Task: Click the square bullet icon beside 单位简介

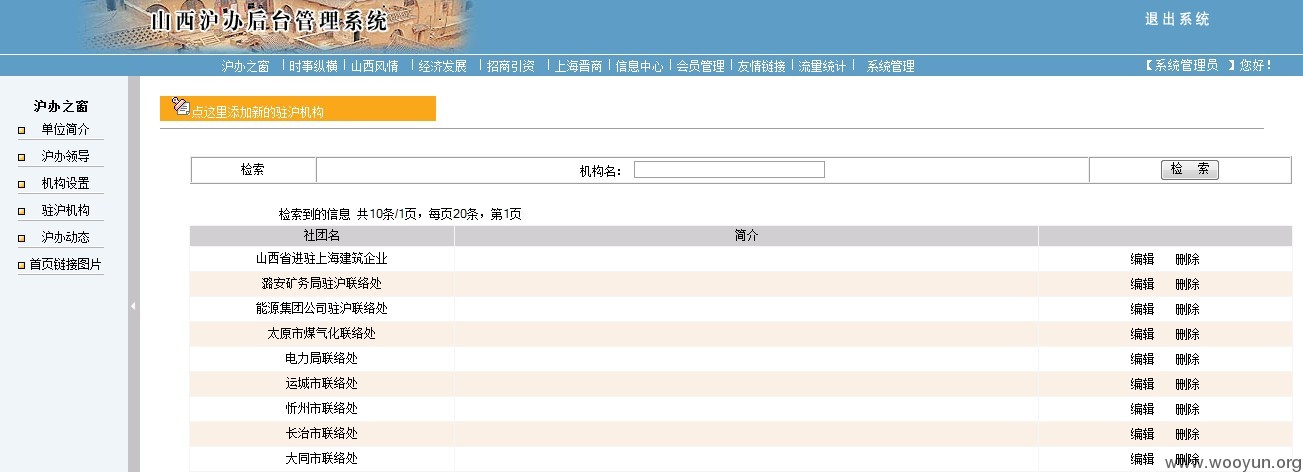Action: tap(21, 130)
